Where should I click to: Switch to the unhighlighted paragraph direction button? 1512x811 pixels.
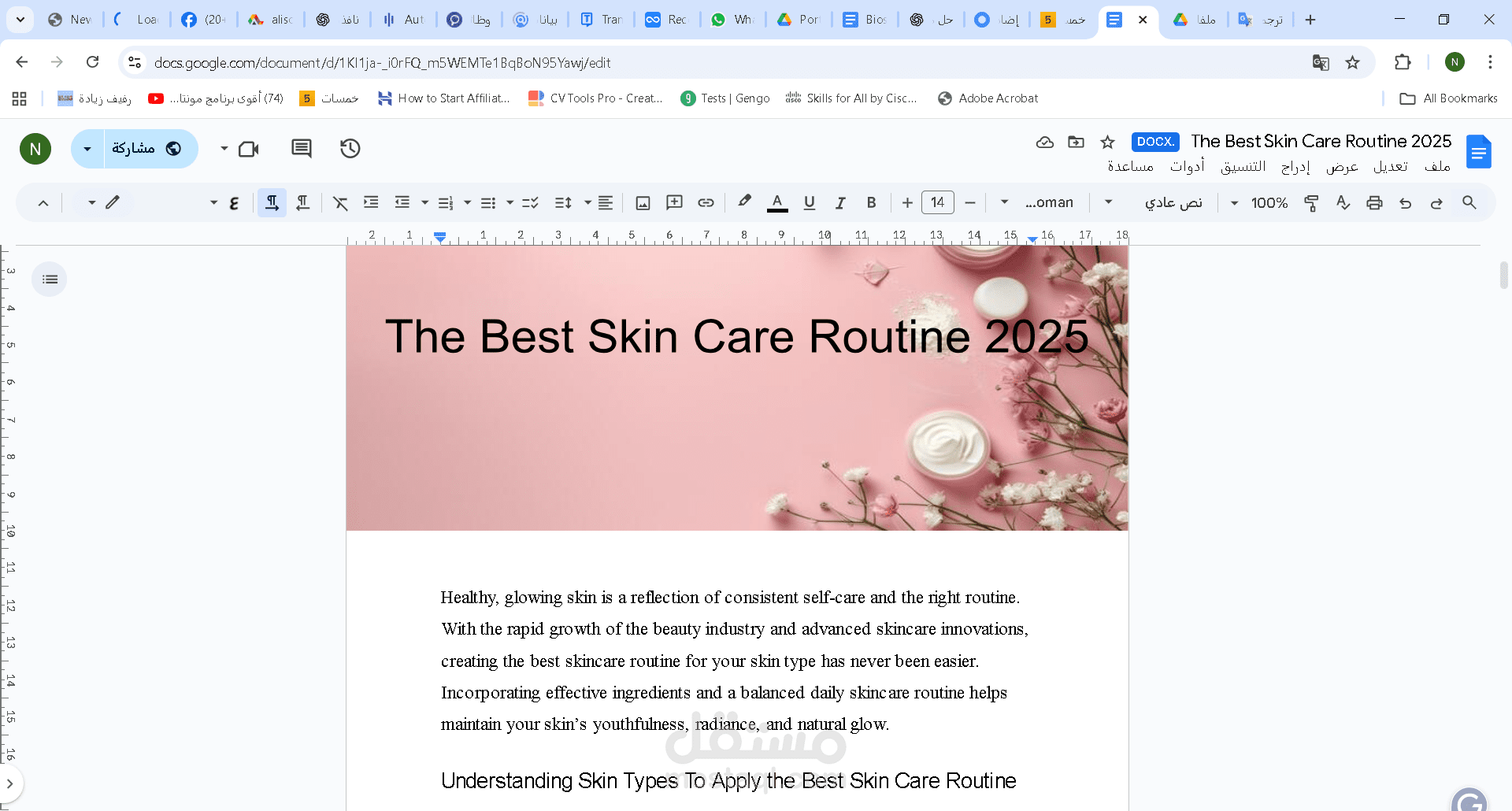pos(302,202)
